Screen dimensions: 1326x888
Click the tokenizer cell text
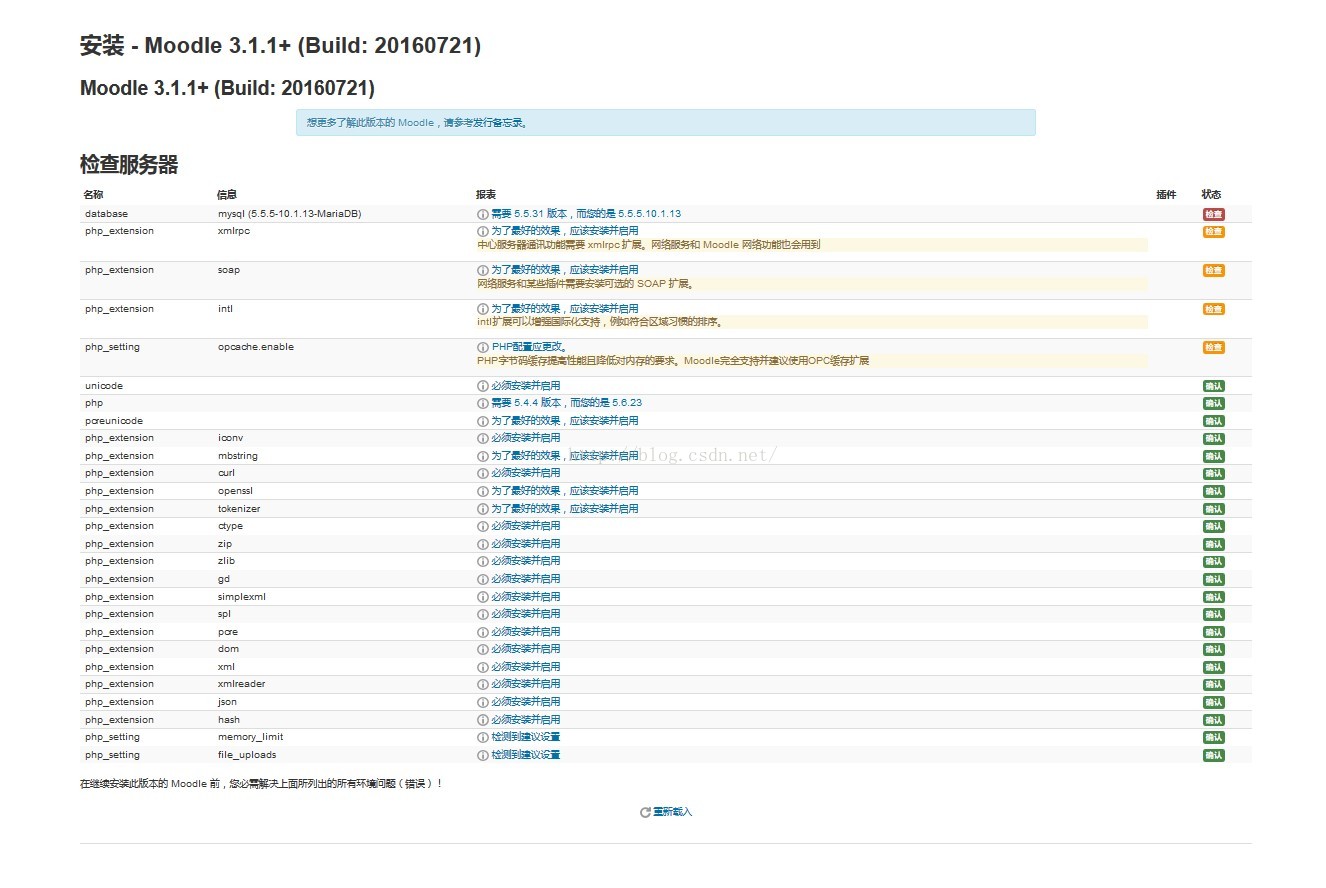[239, 509]
